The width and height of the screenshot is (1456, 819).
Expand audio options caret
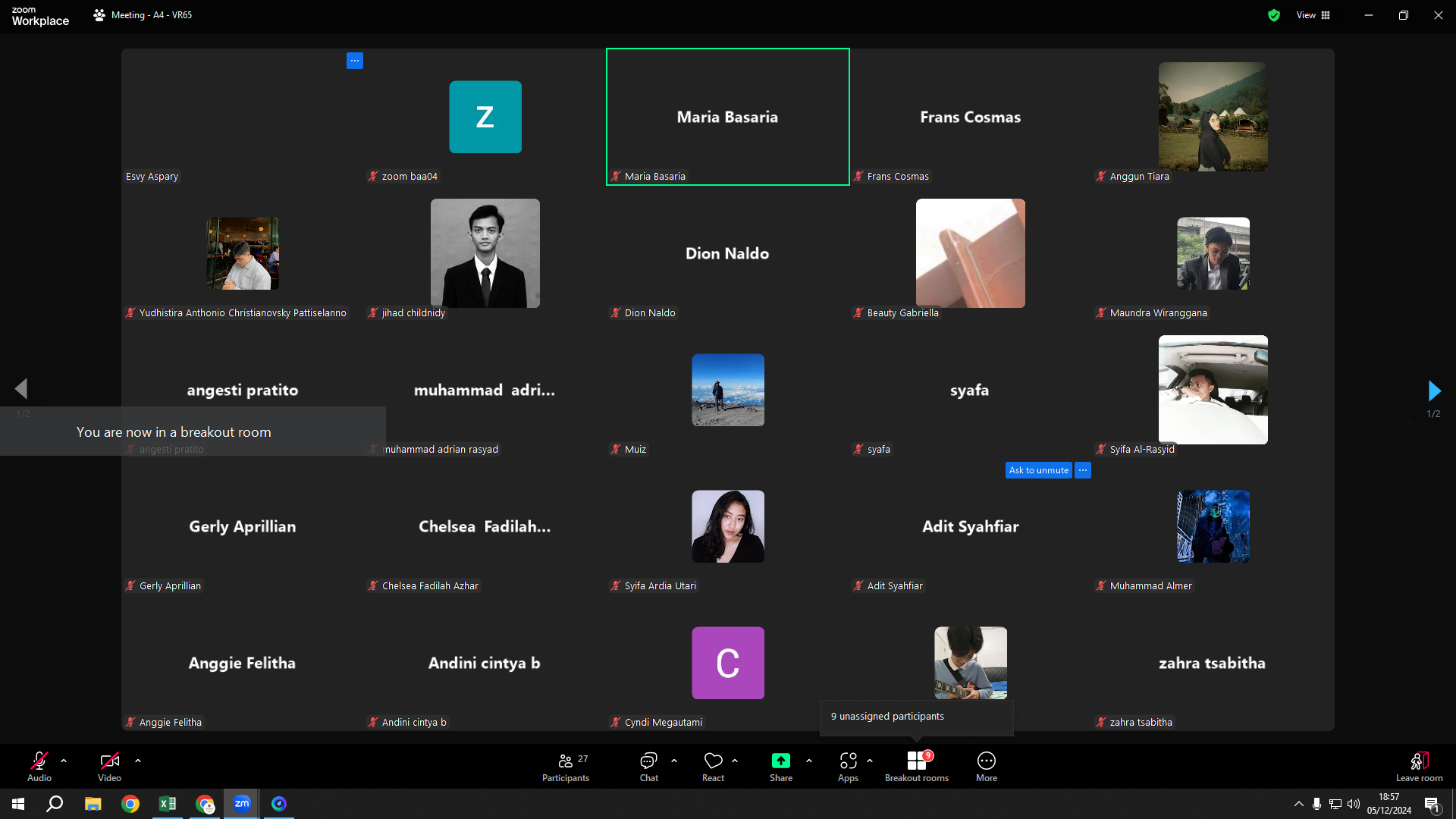[x=64, y=761]
